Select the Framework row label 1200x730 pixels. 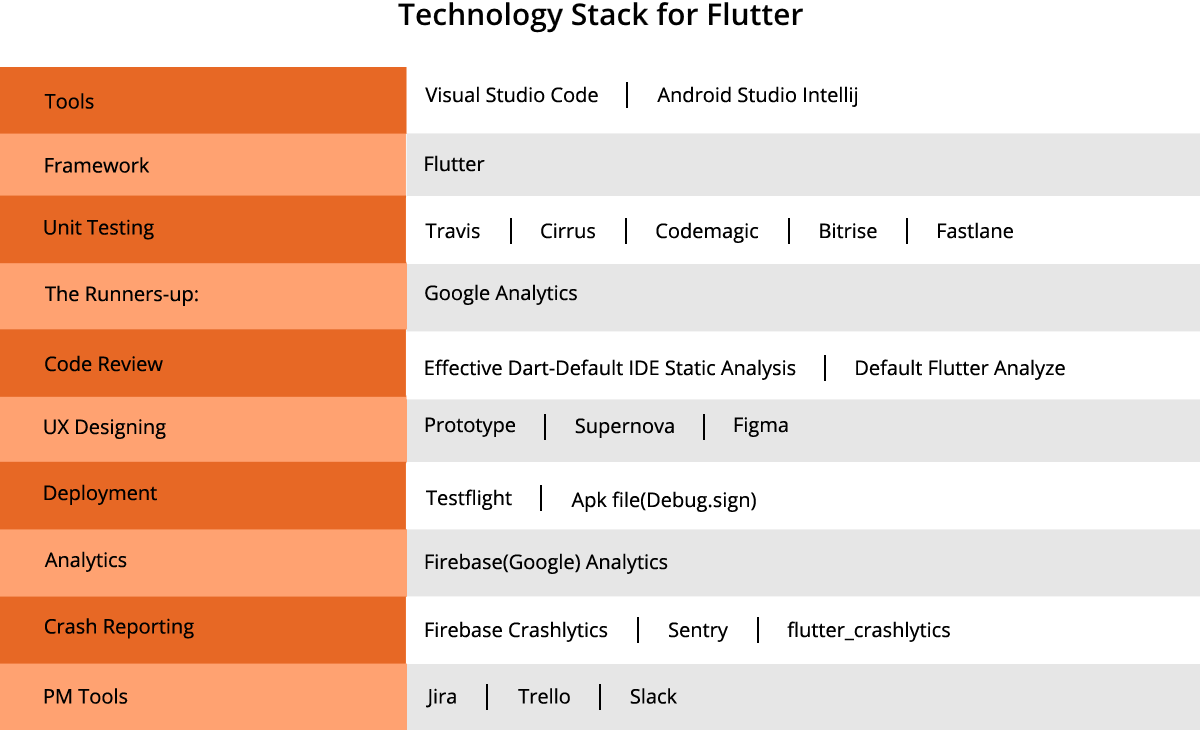coord(96,165)
